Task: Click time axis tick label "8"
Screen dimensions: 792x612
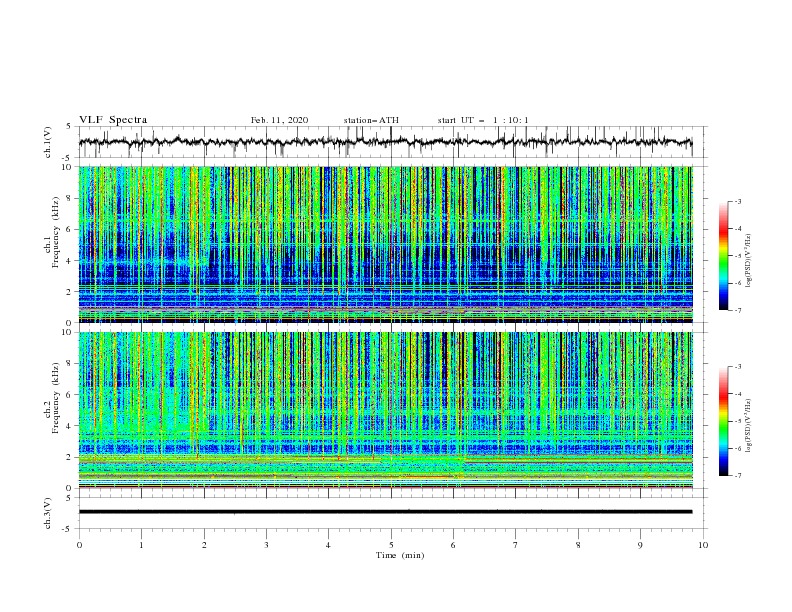Action: coord(578,545)
